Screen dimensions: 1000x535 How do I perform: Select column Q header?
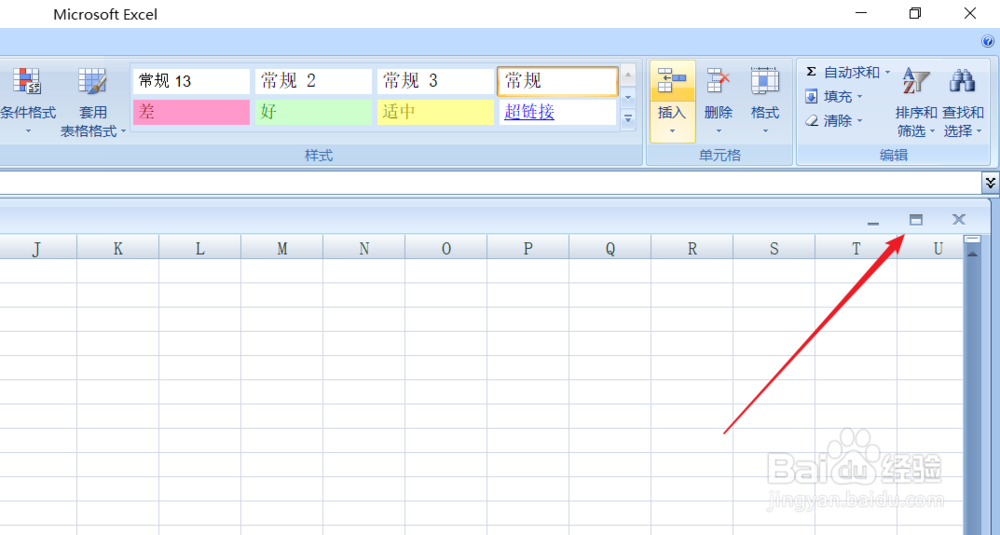[610, 247]
